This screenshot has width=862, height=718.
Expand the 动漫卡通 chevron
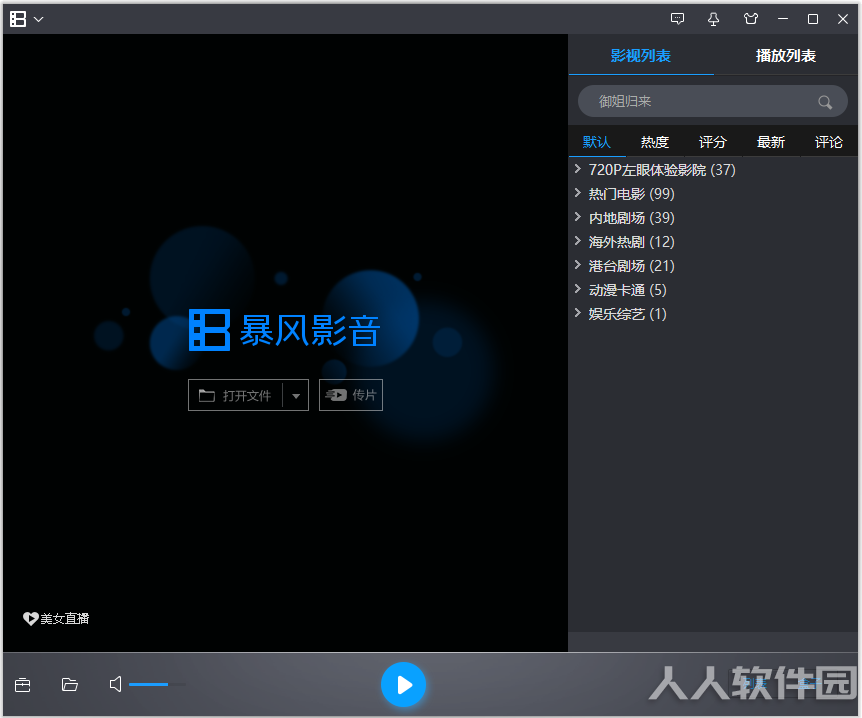click(577, 289)
